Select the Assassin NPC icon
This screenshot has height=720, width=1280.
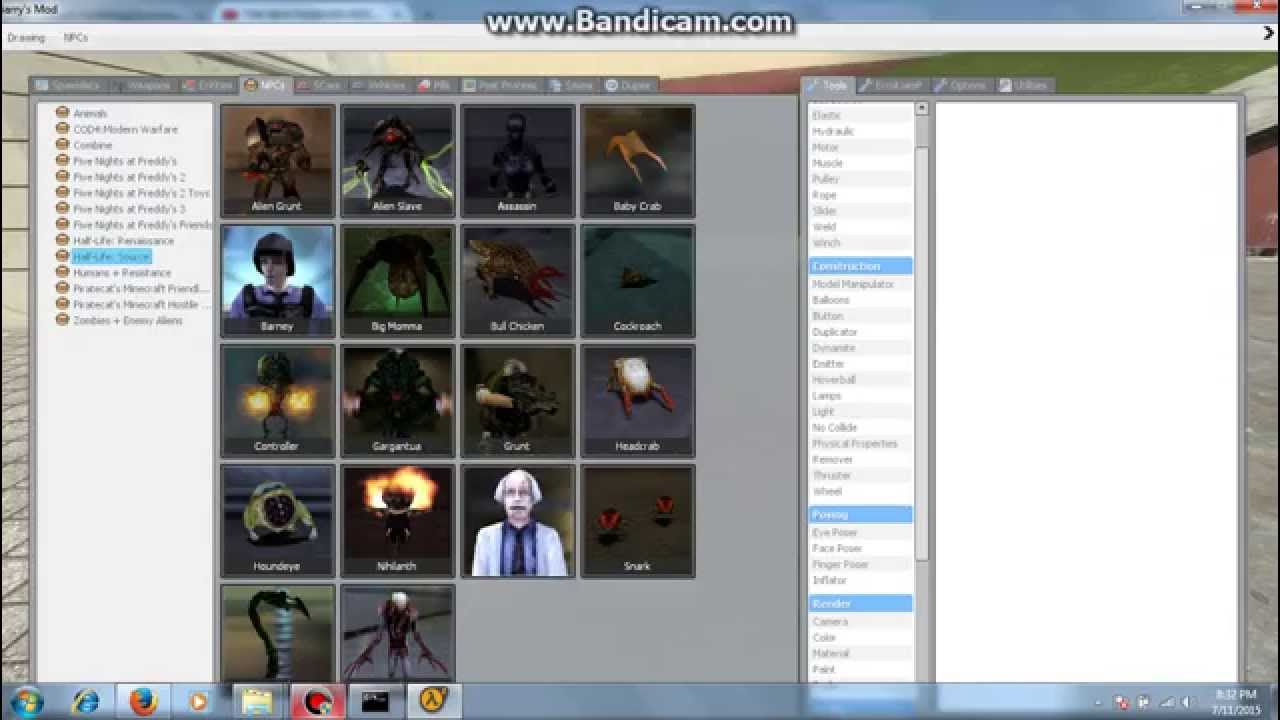pyautogui.click(x=517, y=161)
